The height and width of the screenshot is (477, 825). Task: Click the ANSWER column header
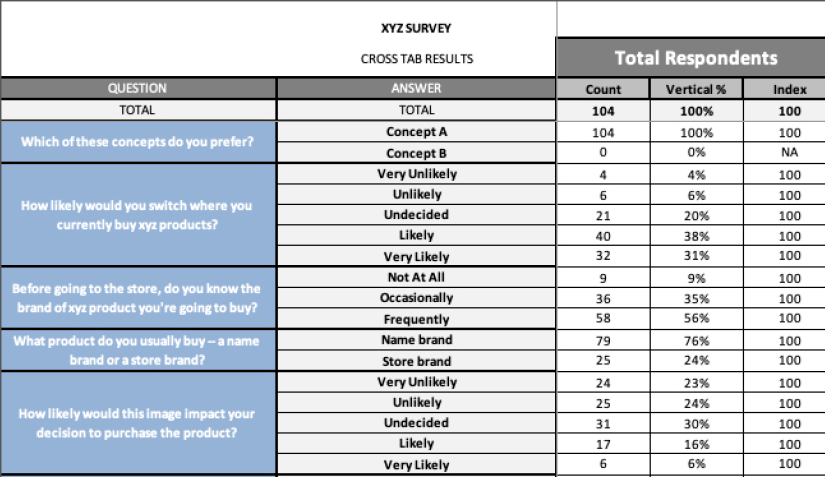(416, 88)
